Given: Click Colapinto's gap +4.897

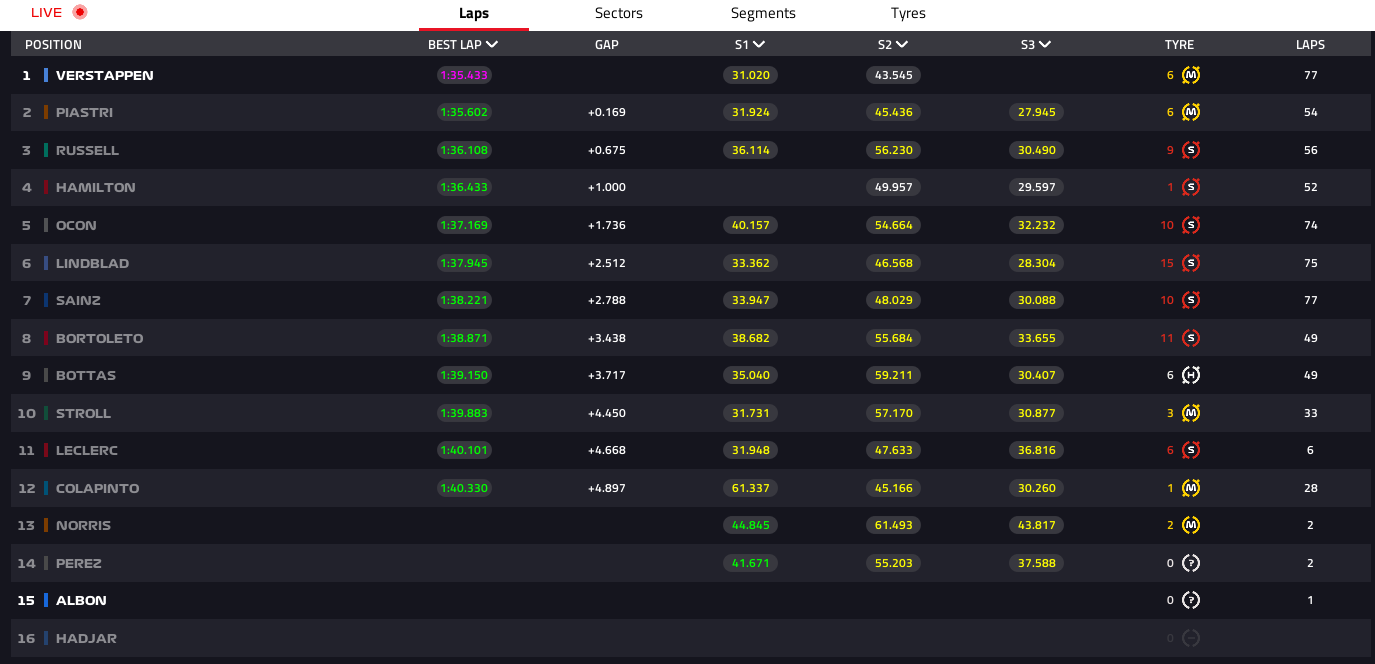Looking at the screenshot, I should coord(607,488).
